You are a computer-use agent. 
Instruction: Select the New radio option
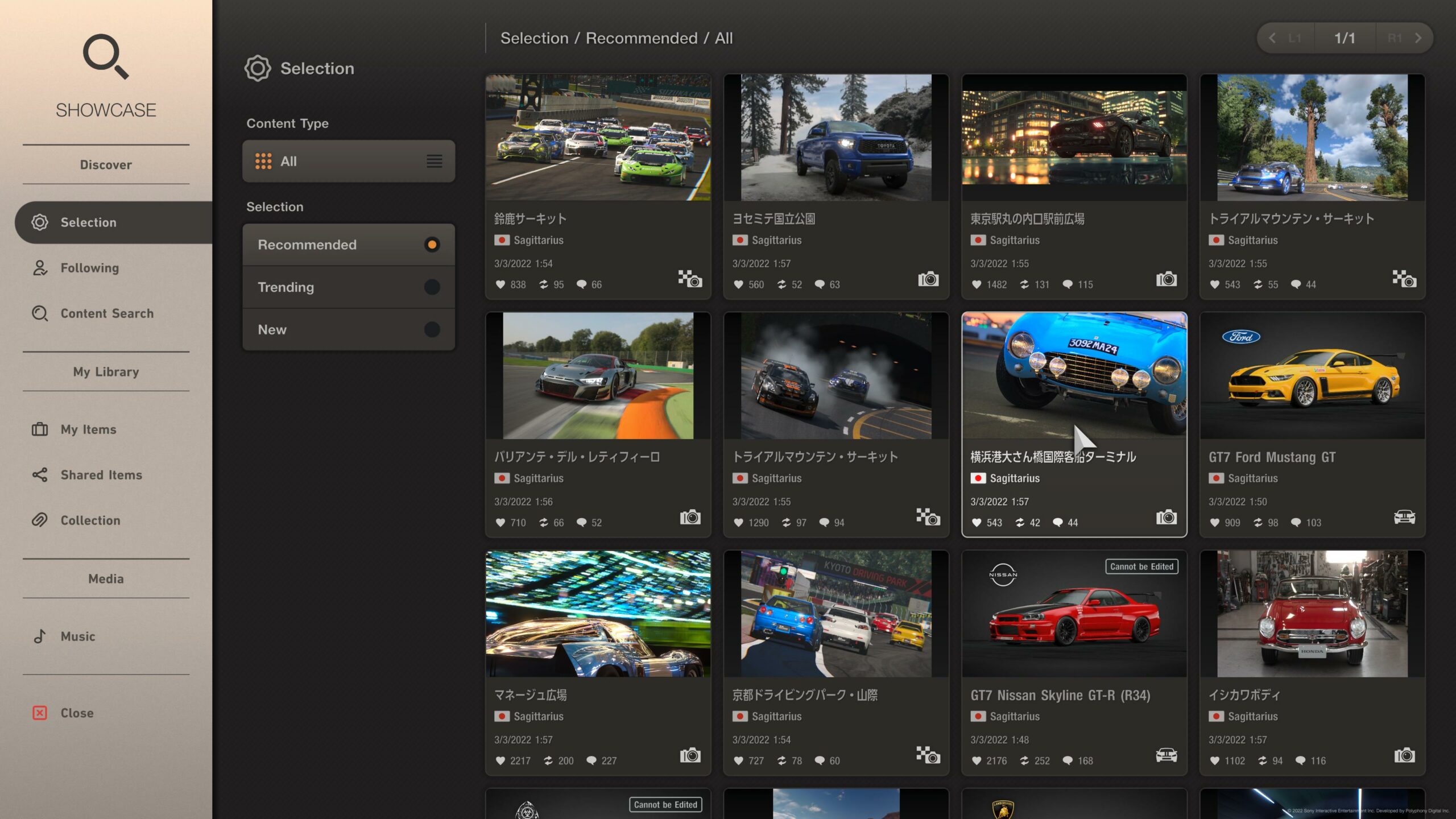tap(349, 330)
